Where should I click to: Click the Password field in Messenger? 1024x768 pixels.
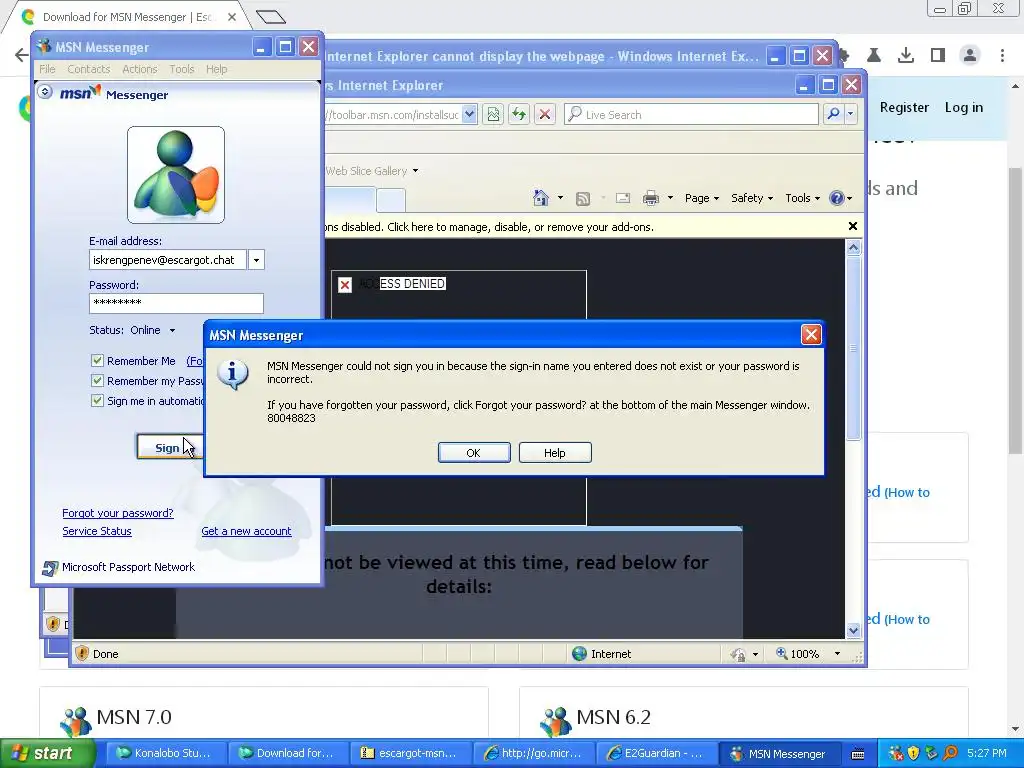(x=176, y=303)
